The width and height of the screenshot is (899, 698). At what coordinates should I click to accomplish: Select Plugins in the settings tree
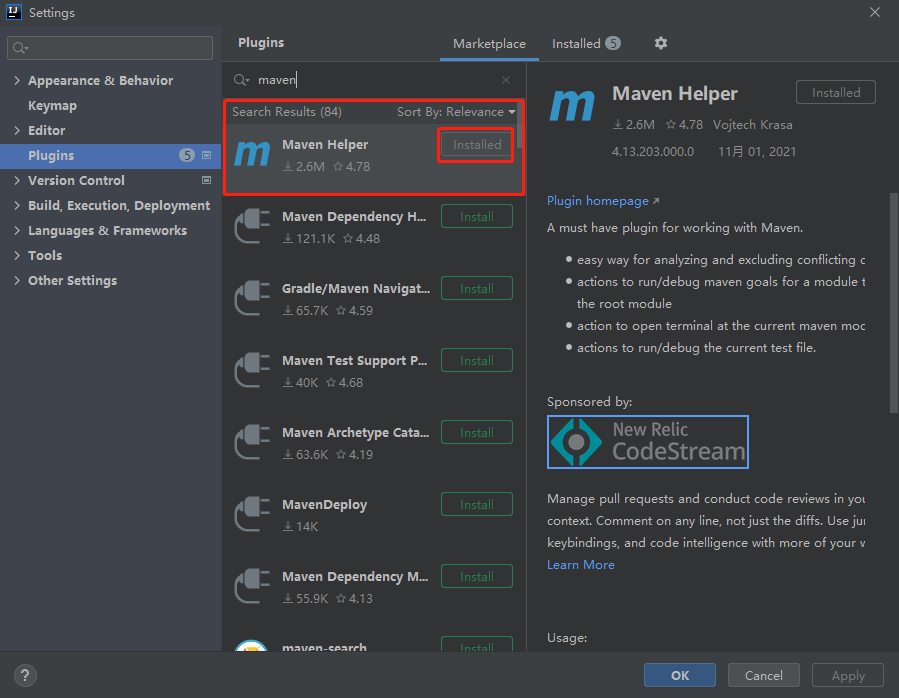(x=110, y=155)
